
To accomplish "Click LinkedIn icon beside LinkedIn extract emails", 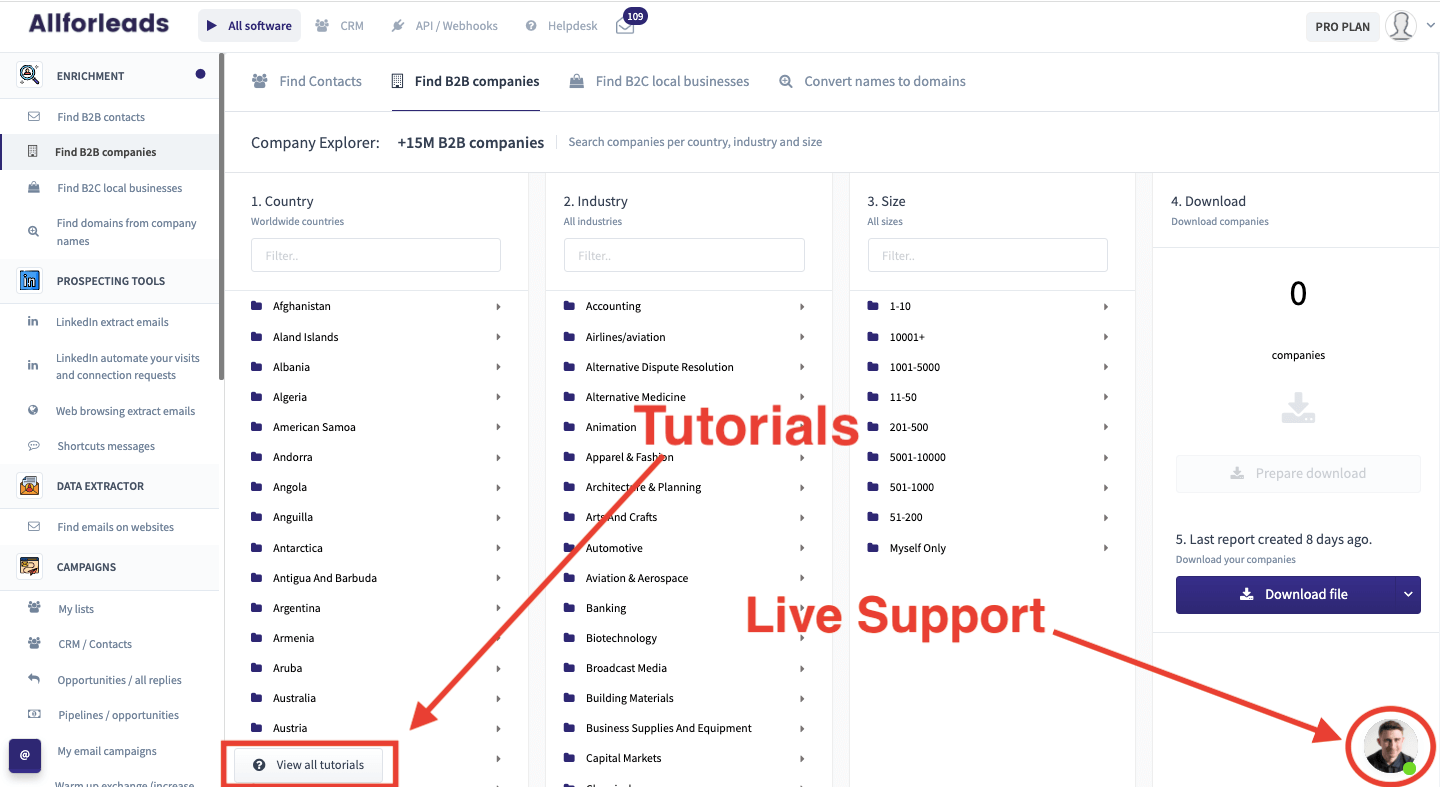I will pyautogui.click(x=33, y=322).
